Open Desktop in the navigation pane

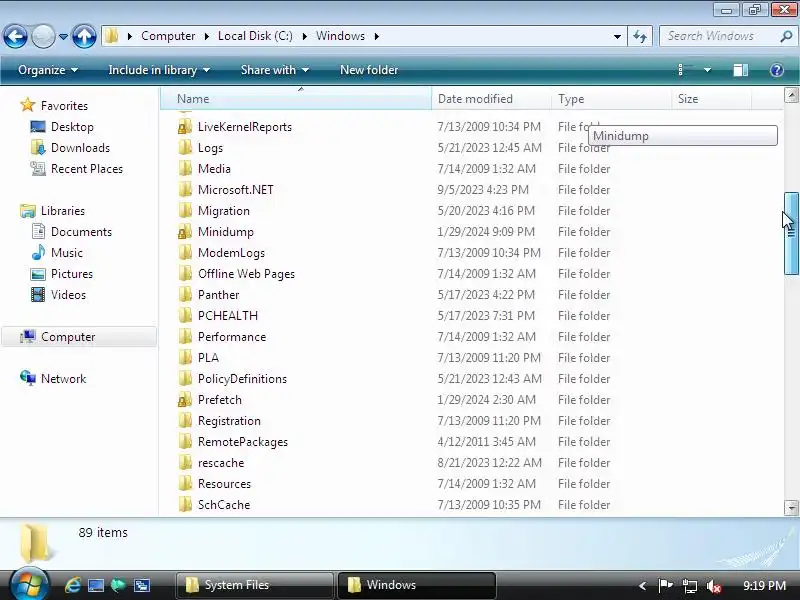click(72, 127)
